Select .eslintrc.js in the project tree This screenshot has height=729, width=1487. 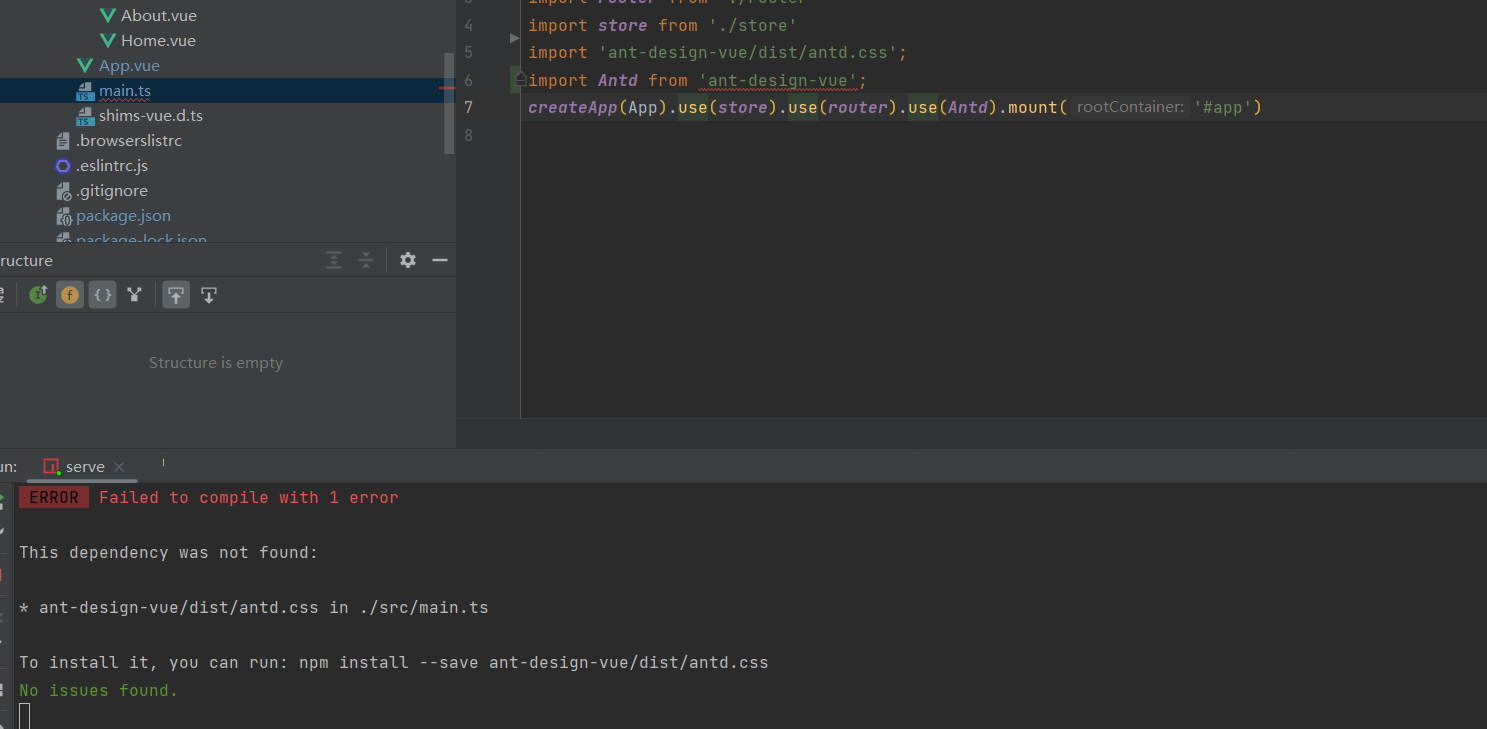[x=112, y=166]
